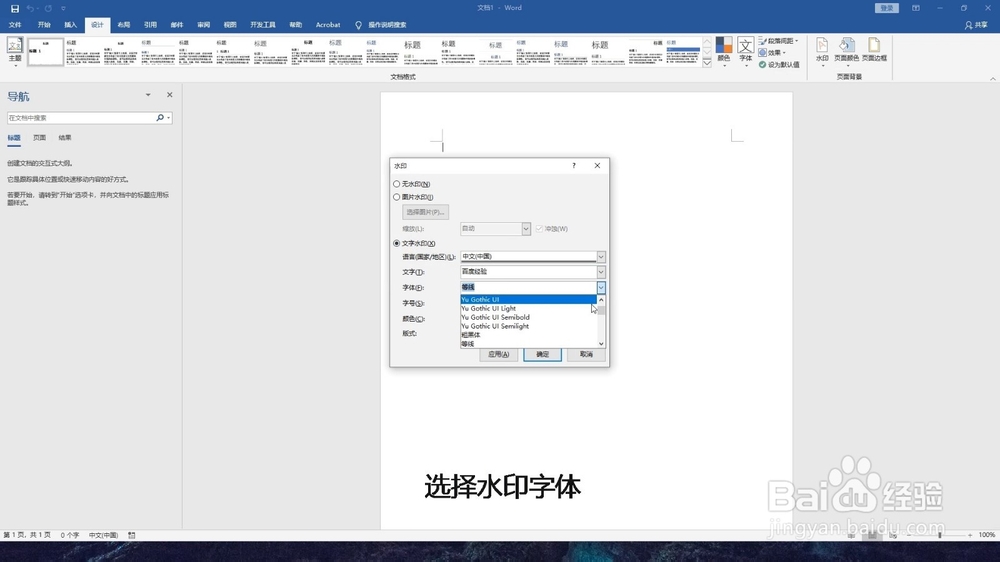Expand the document formatting gallery
The width and height of the screenshot is (1000, 562).
coord(707,63)
